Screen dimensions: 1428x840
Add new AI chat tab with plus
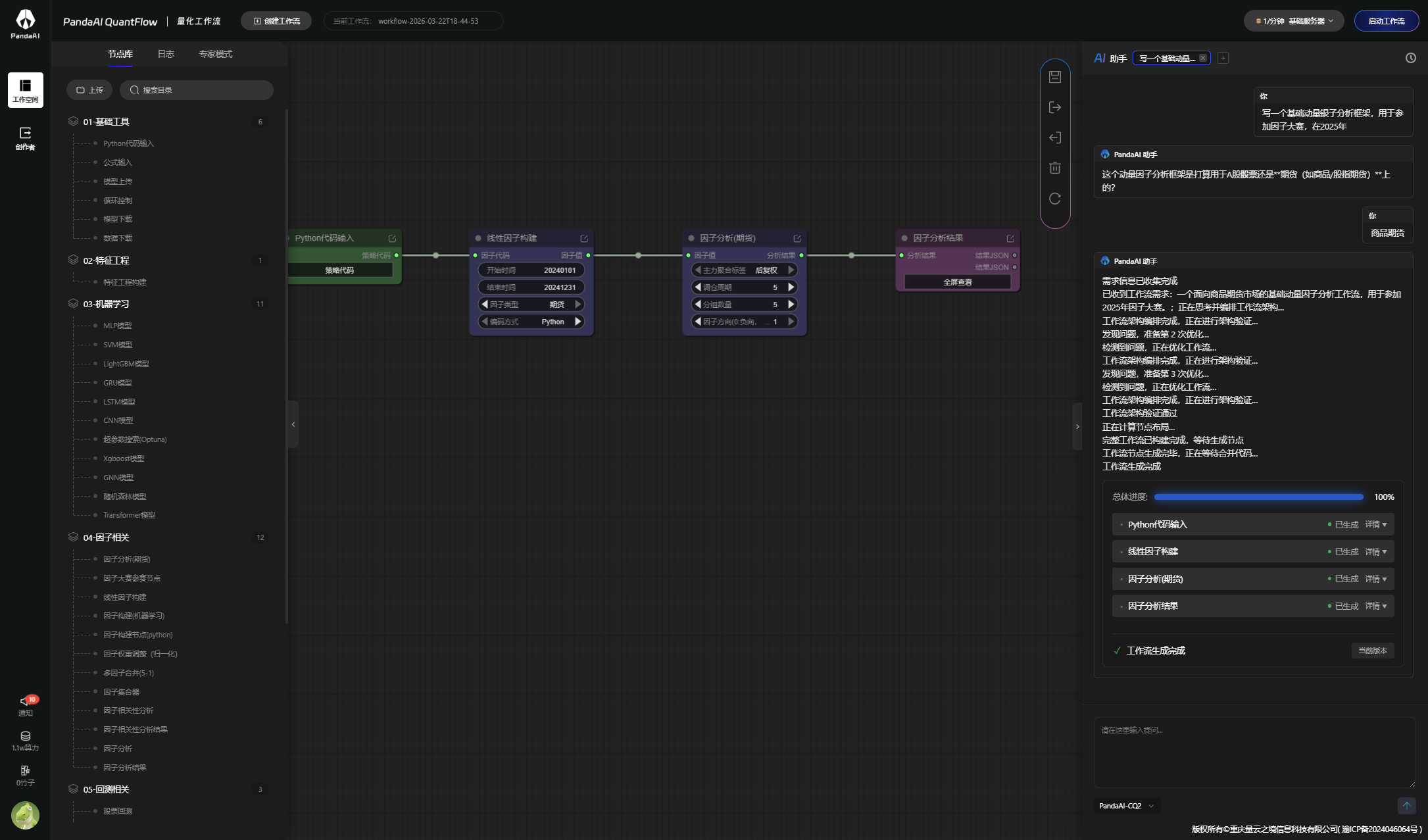point(1223,58)
